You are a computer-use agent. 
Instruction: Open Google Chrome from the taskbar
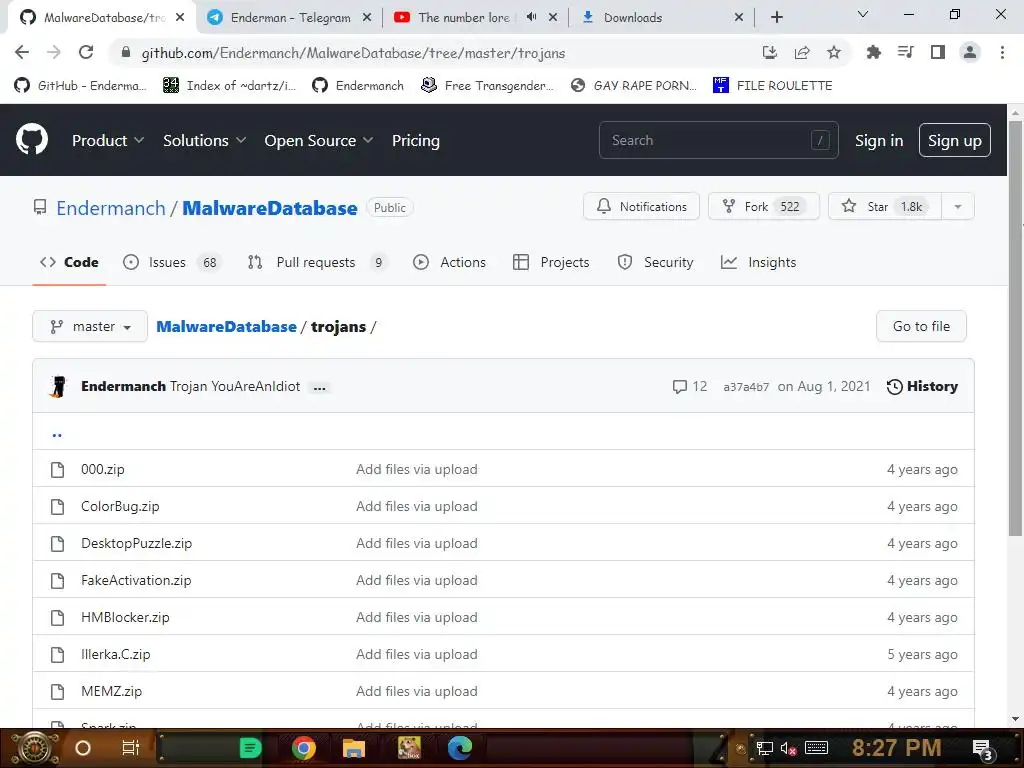point(304,748)
